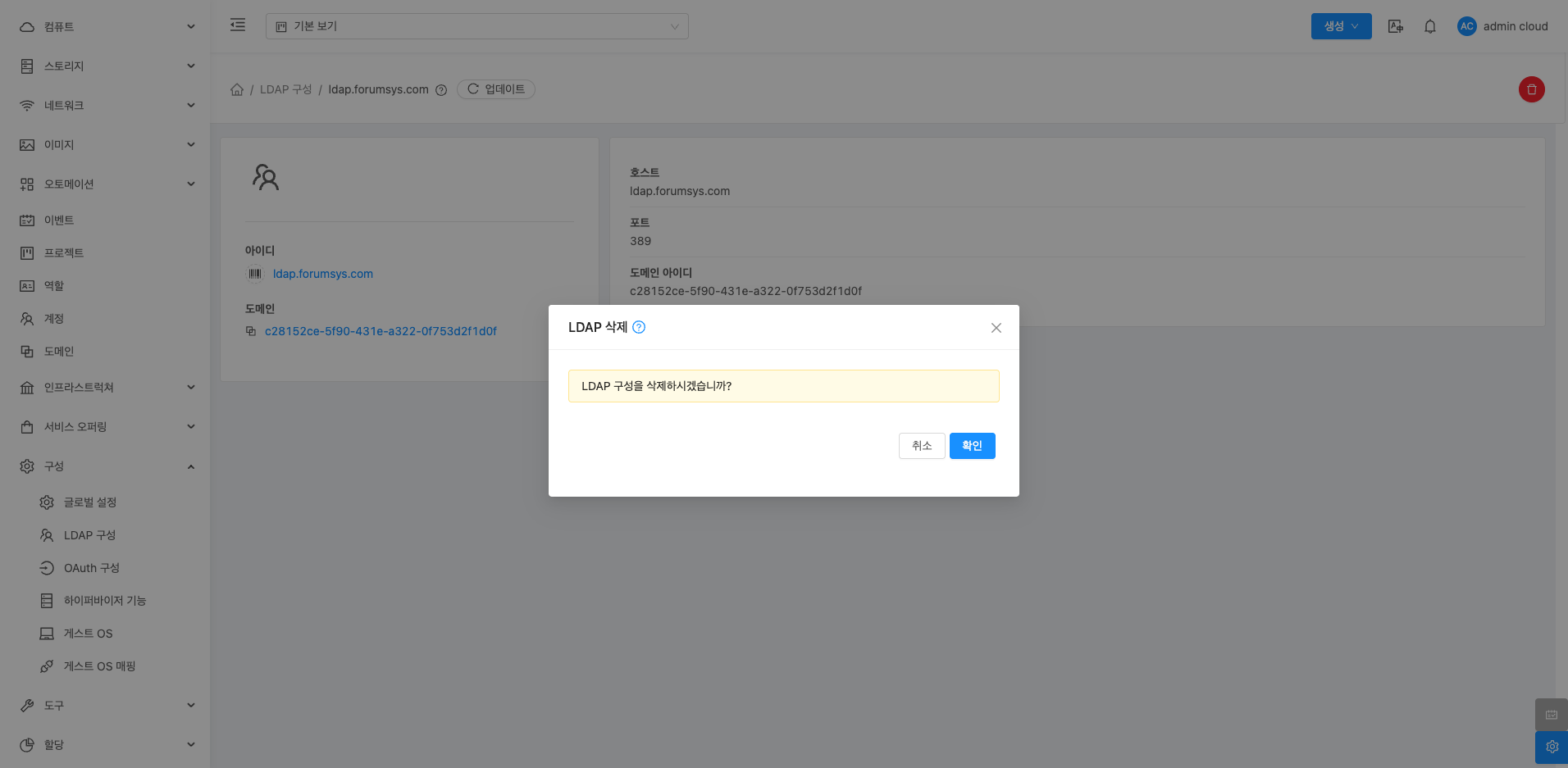Image resolution: width=1568 pixels, height=768 pixels.
Task: Open the notifications bell icon
Action: click(x=1429, y=26)
